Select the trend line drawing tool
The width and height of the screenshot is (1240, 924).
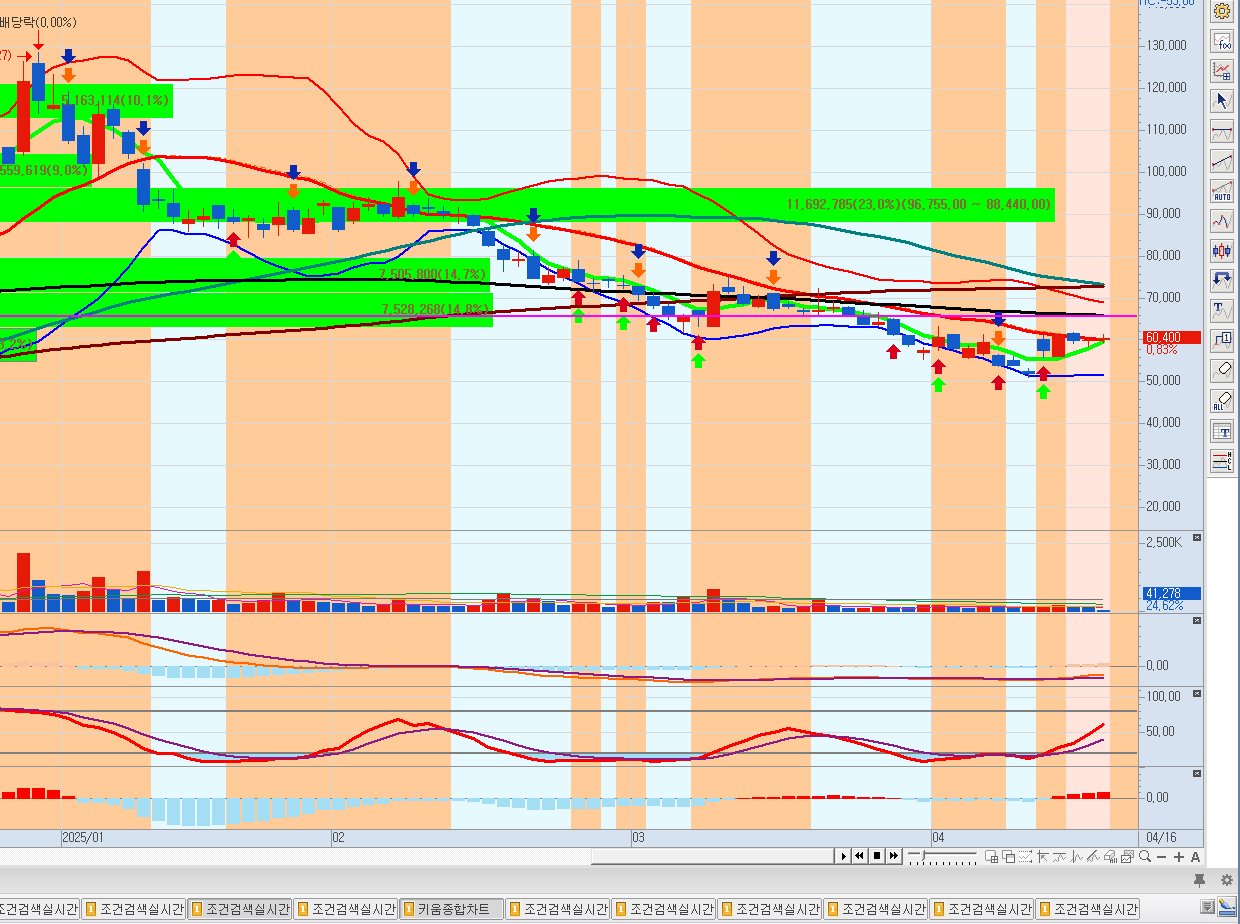tap(1222, 161)
